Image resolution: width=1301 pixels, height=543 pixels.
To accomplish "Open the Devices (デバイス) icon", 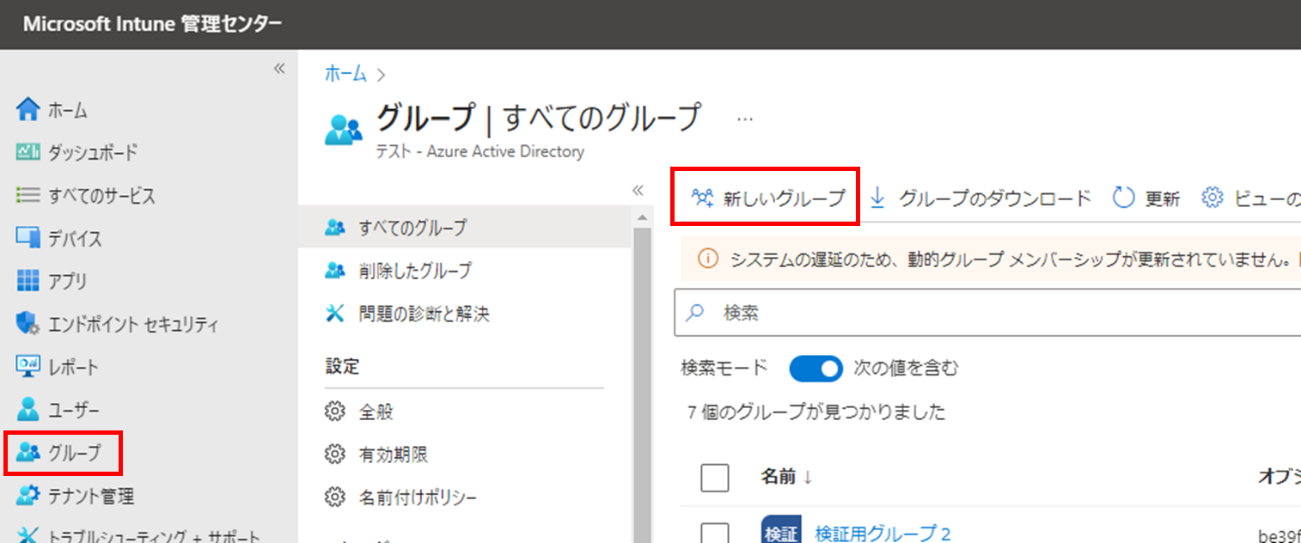I will click(28, 239).
